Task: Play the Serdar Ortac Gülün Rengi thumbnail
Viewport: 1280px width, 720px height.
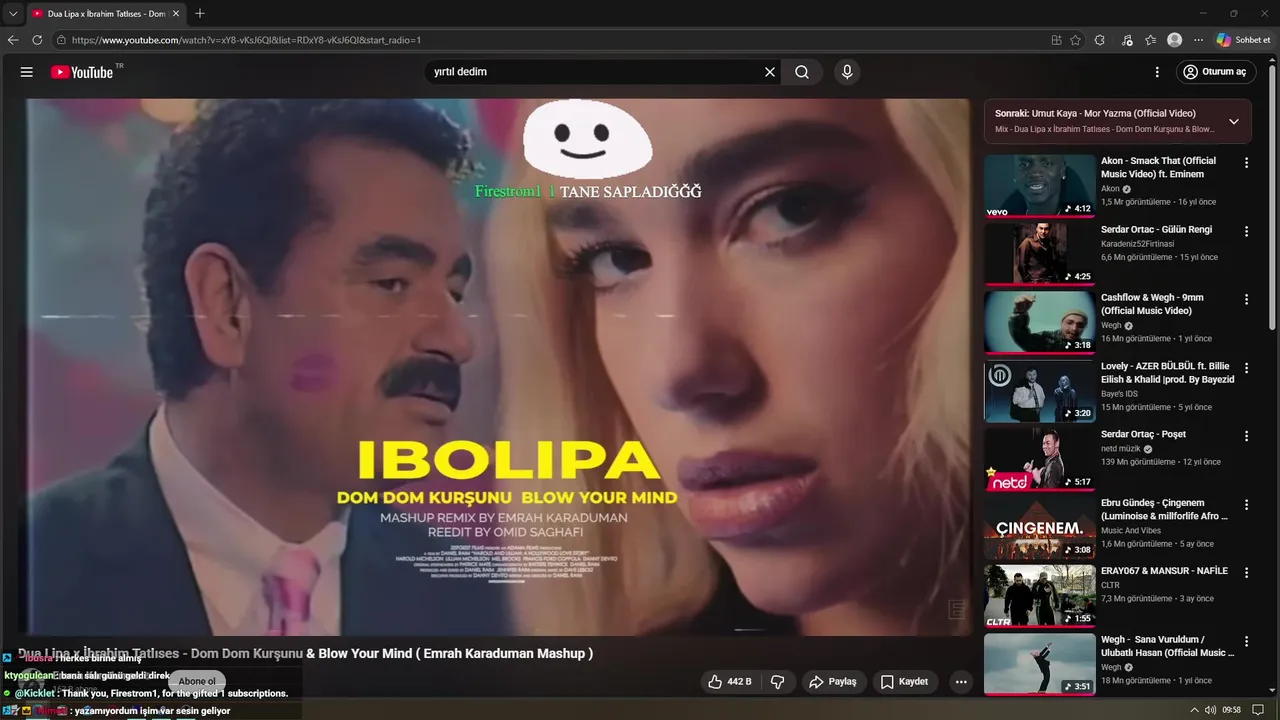Action: tap(1040, 254)
